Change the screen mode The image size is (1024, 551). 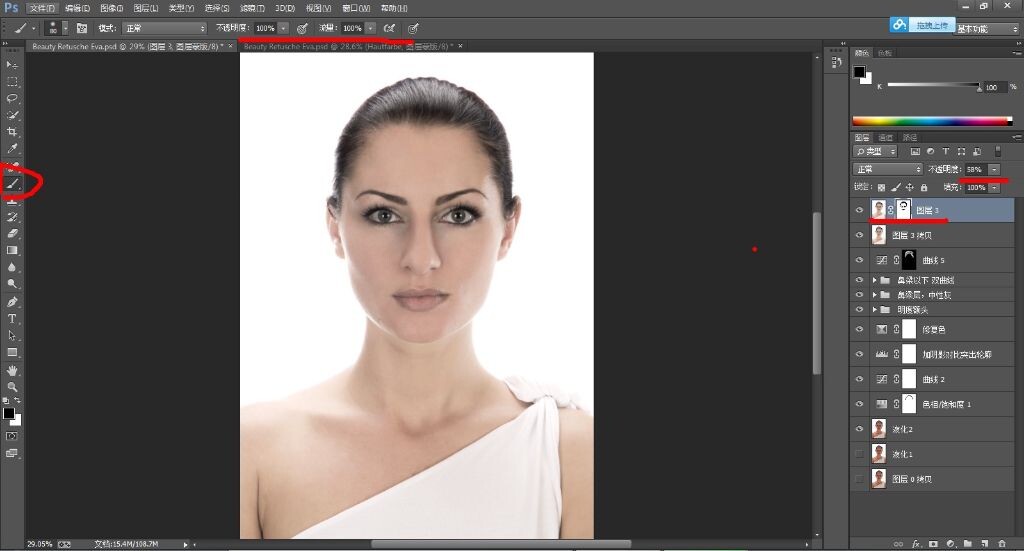tap(12, 453)
